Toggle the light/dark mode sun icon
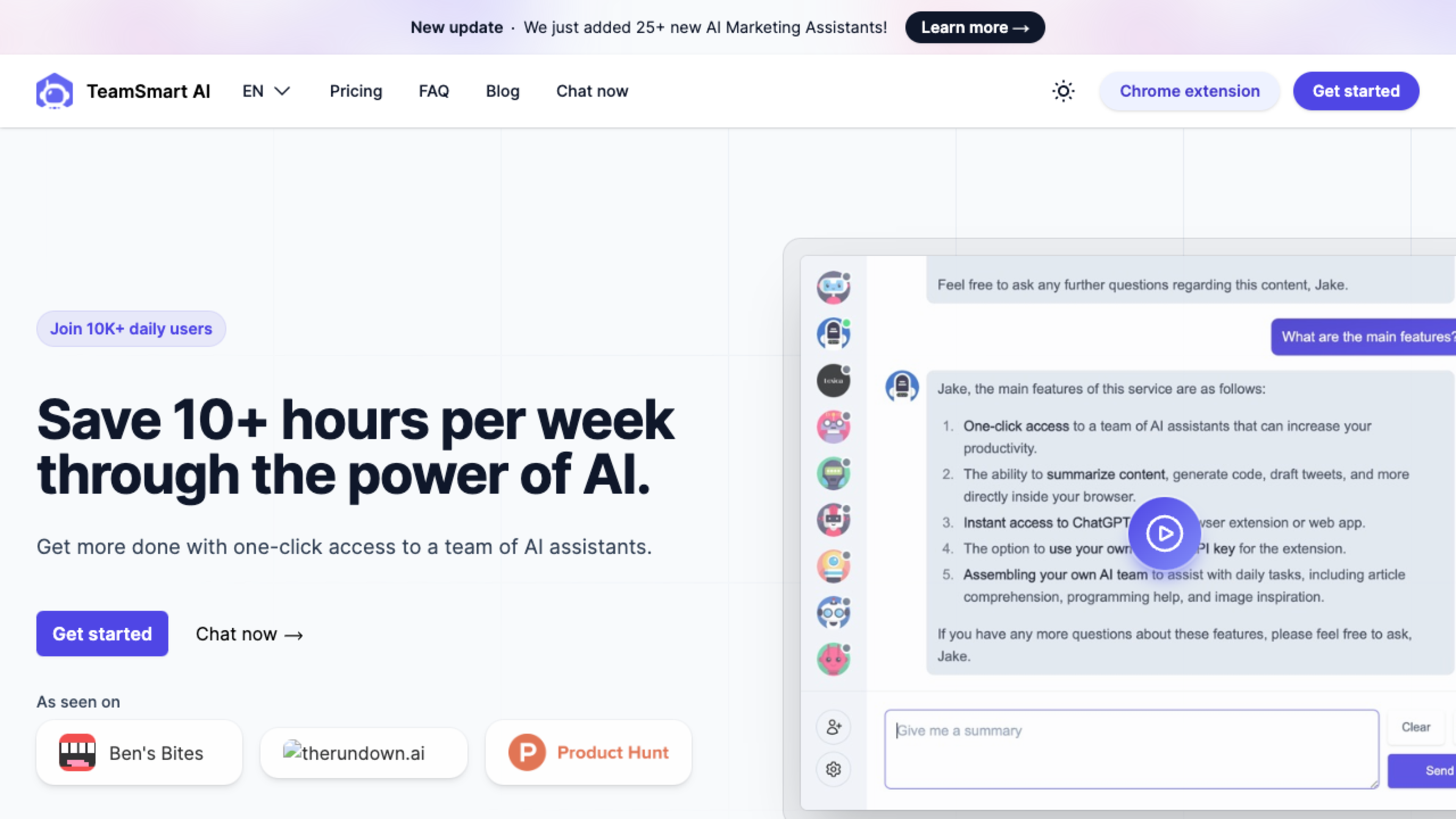This screenshot has height=819, width=1456. [x=1064, y=91]
